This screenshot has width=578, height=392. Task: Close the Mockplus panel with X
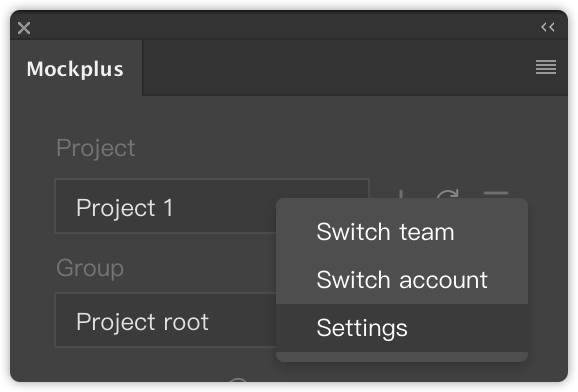(x=24, y=28)
